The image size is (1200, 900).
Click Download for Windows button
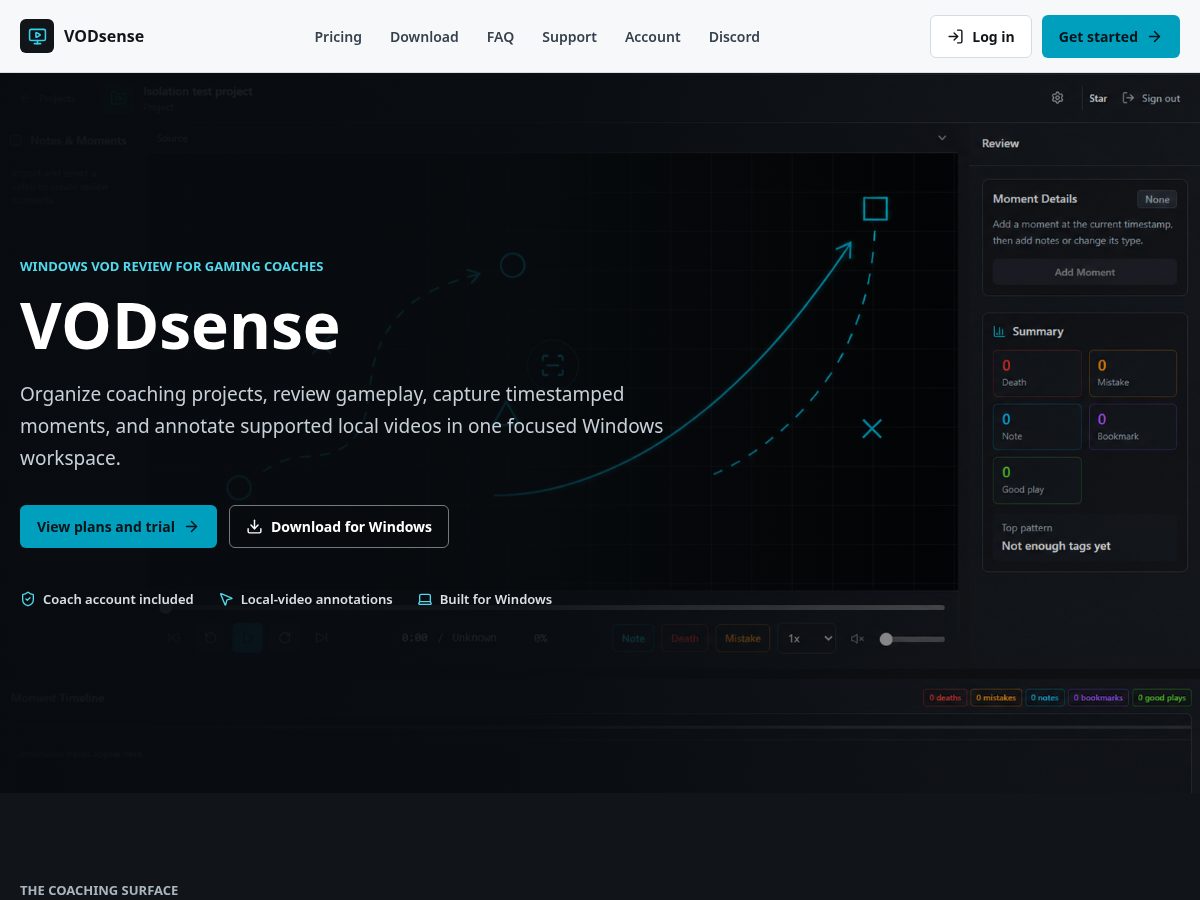point(339,526)
